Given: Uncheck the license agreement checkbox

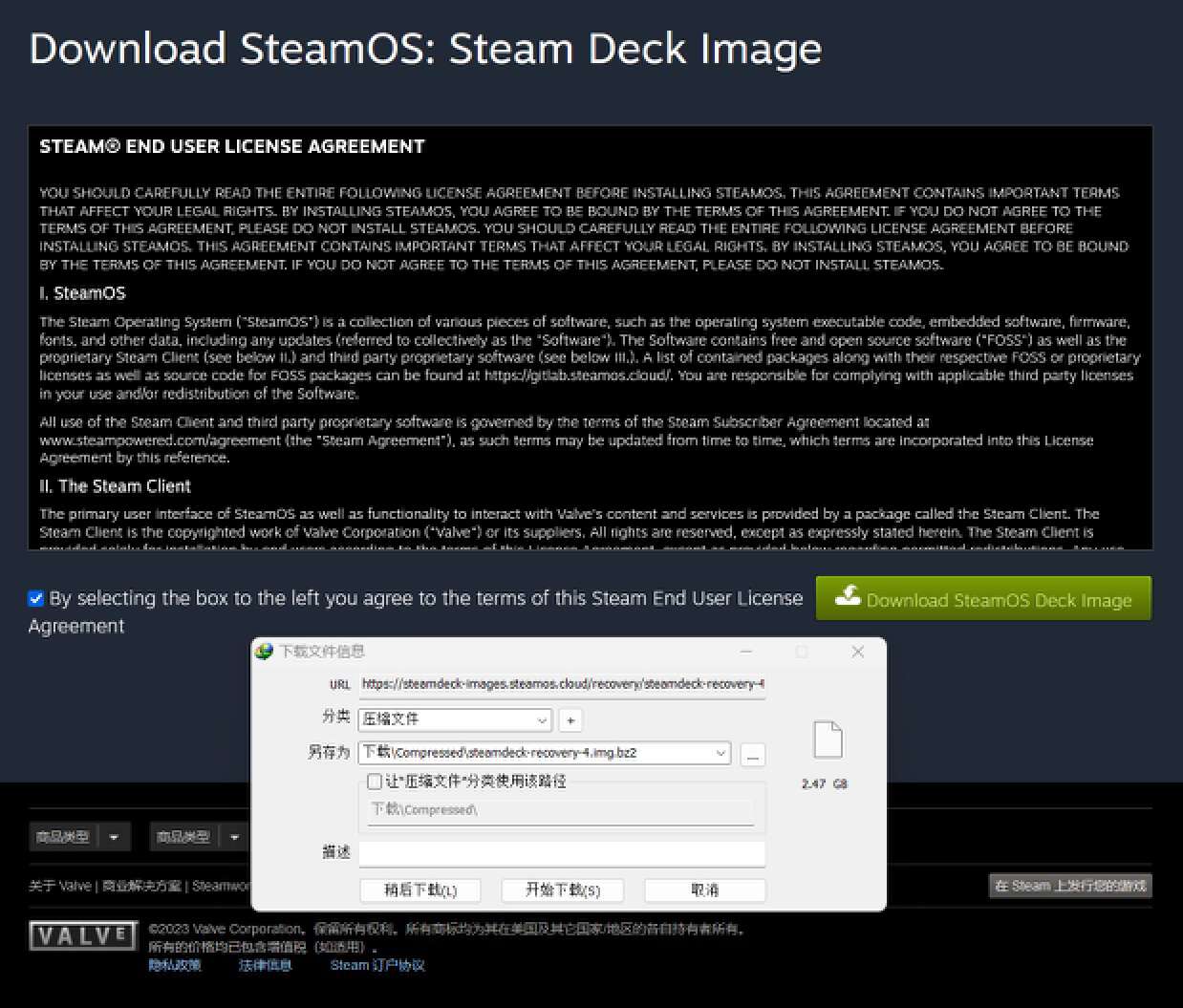Looking at the screenshot, I should [36, 599].
